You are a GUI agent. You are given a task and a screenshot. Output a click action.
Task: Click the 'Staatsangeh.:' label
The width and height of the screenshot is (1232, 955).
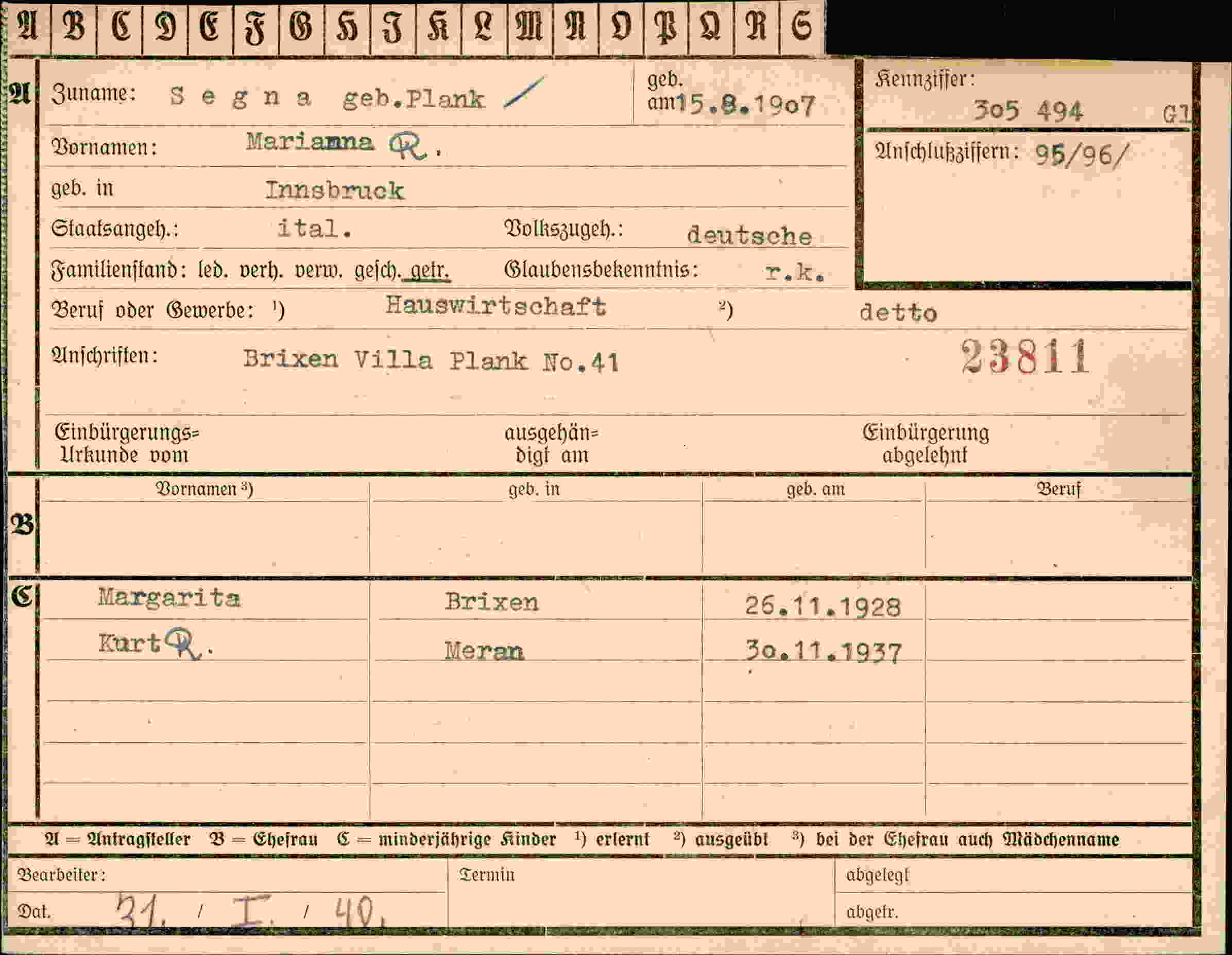115,229
